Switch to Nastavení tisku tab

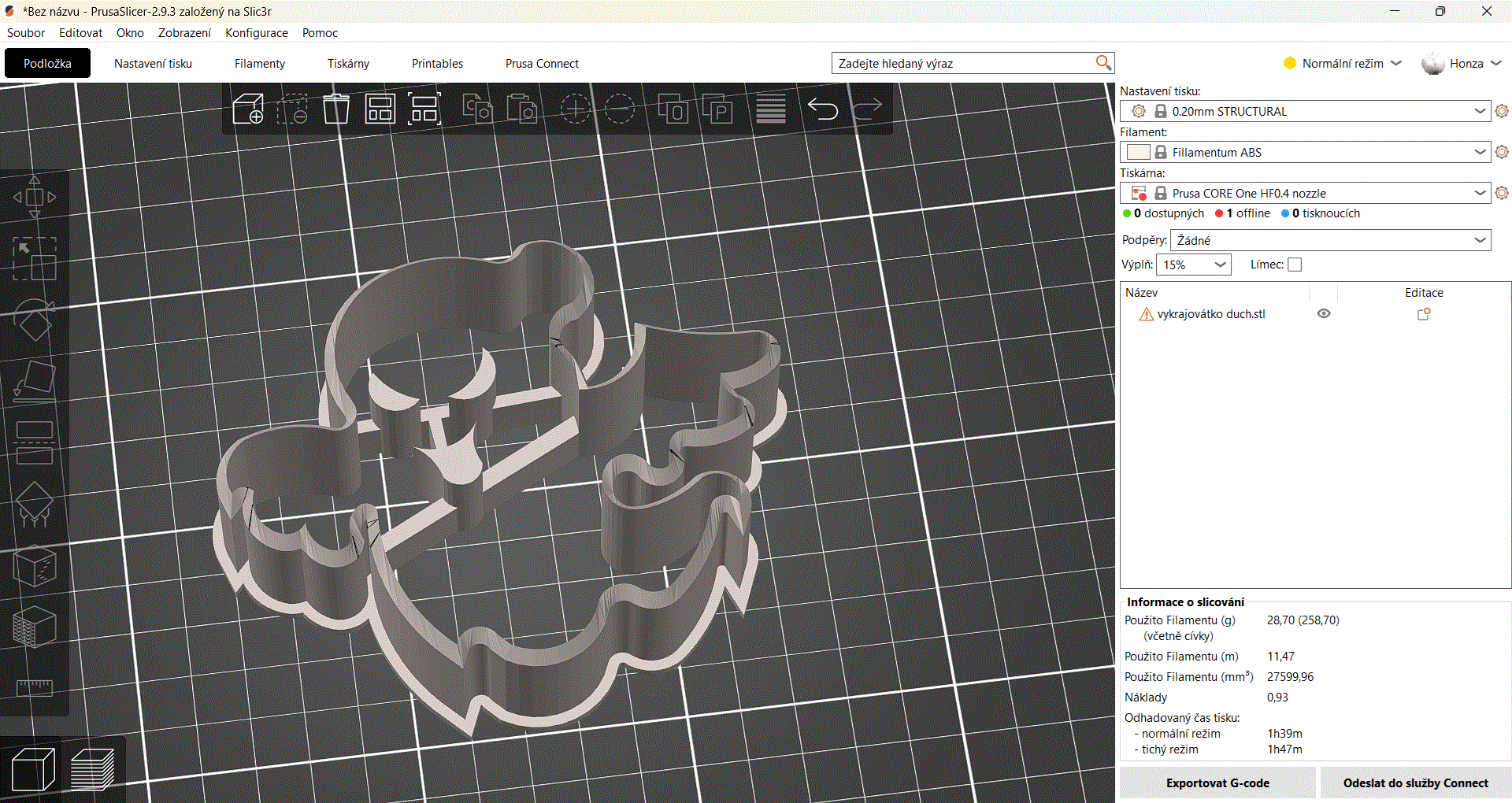point(153,63)
